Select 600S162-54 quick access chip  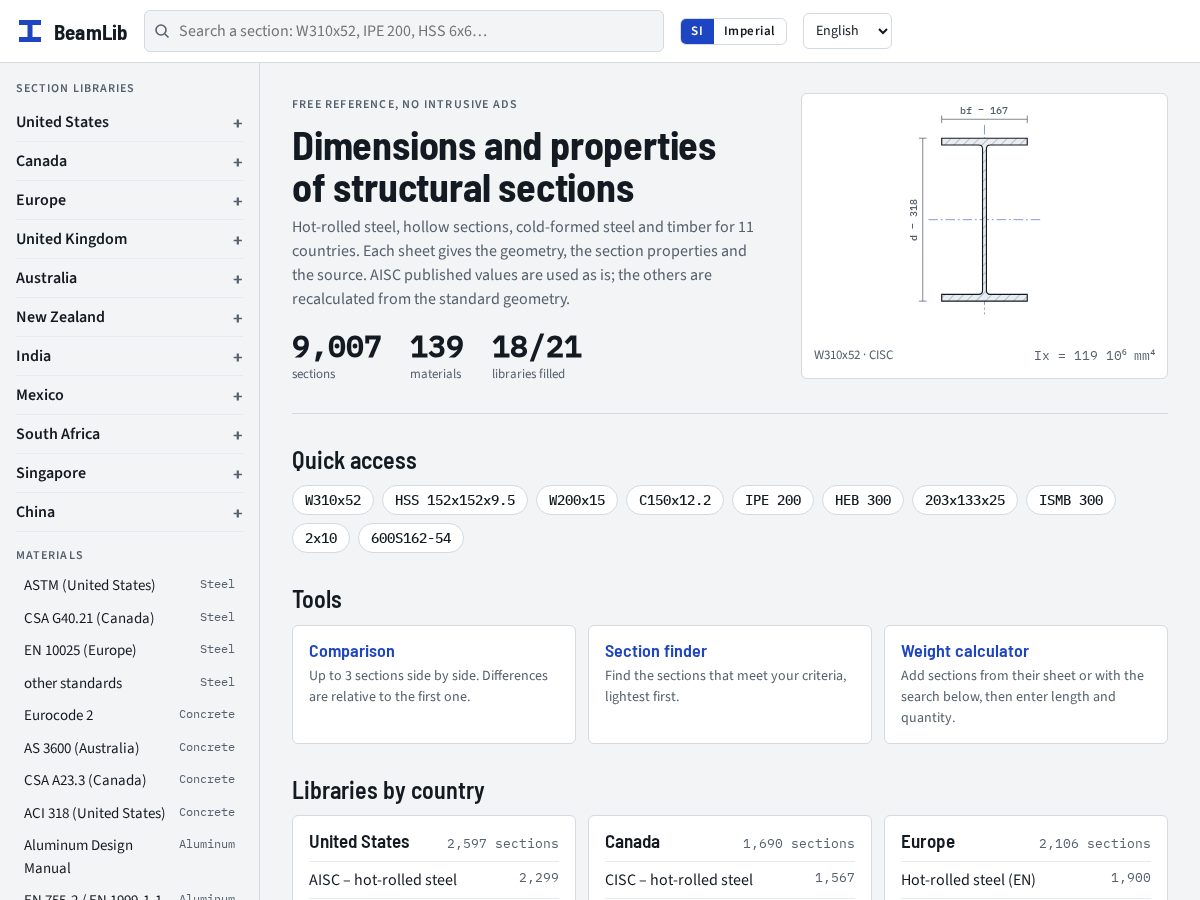point(411,538)
